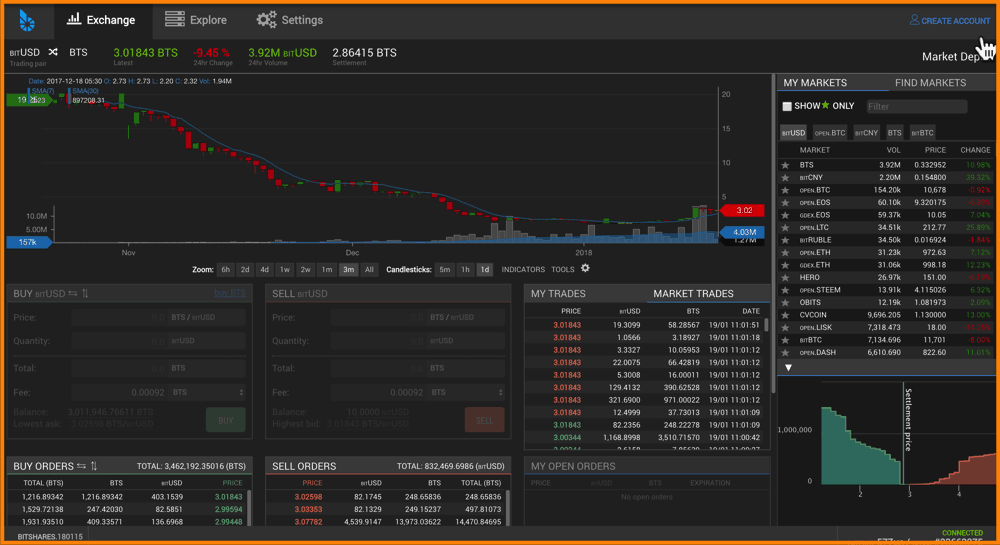Viewport: 1000px width, 545px height.
Task: Click the green BUY button
Action: [225, 420]
